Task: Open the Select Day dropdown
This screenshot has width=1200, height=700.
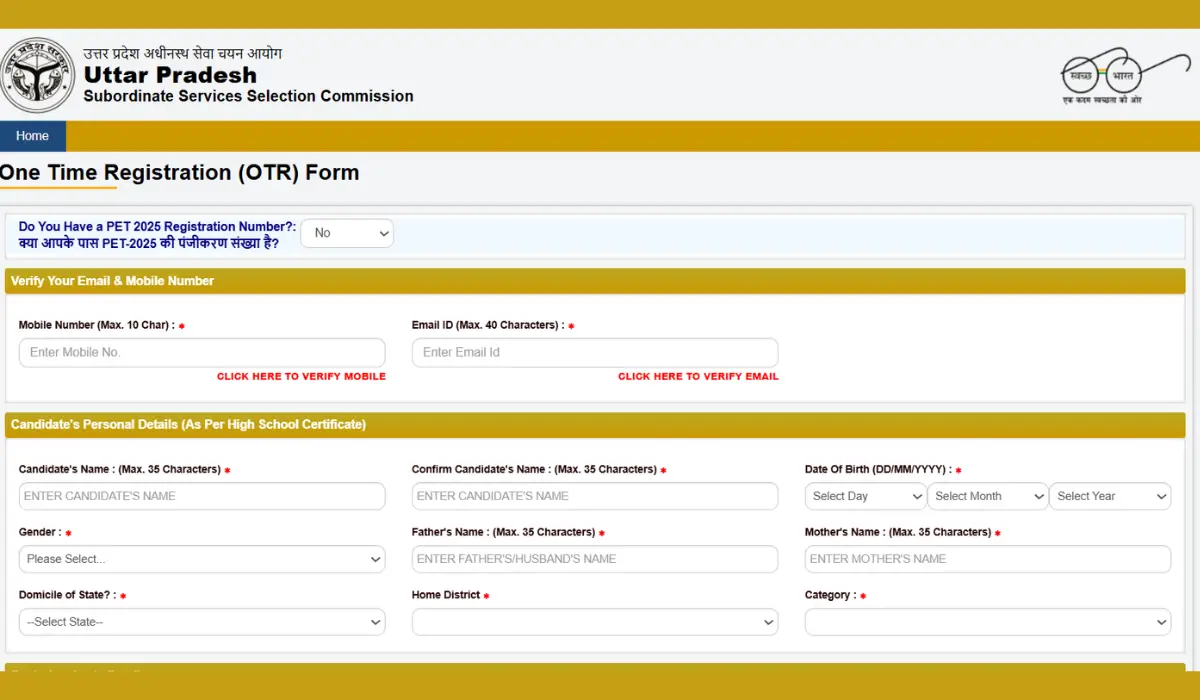Action: [866, 496]
